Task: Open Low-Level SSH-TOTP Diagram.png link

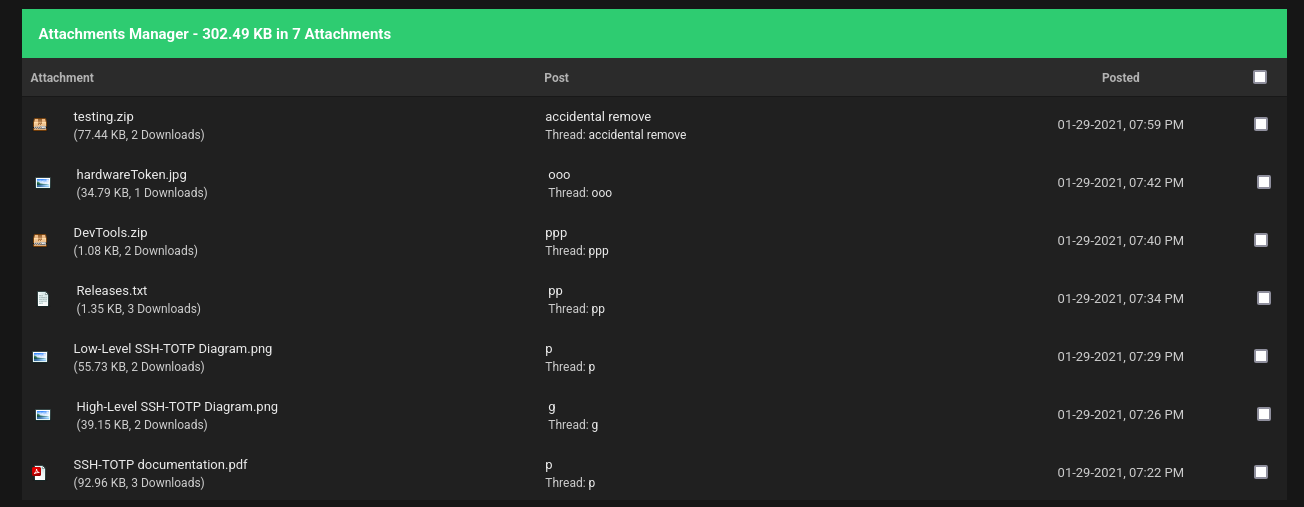Action: coord(173,349)
